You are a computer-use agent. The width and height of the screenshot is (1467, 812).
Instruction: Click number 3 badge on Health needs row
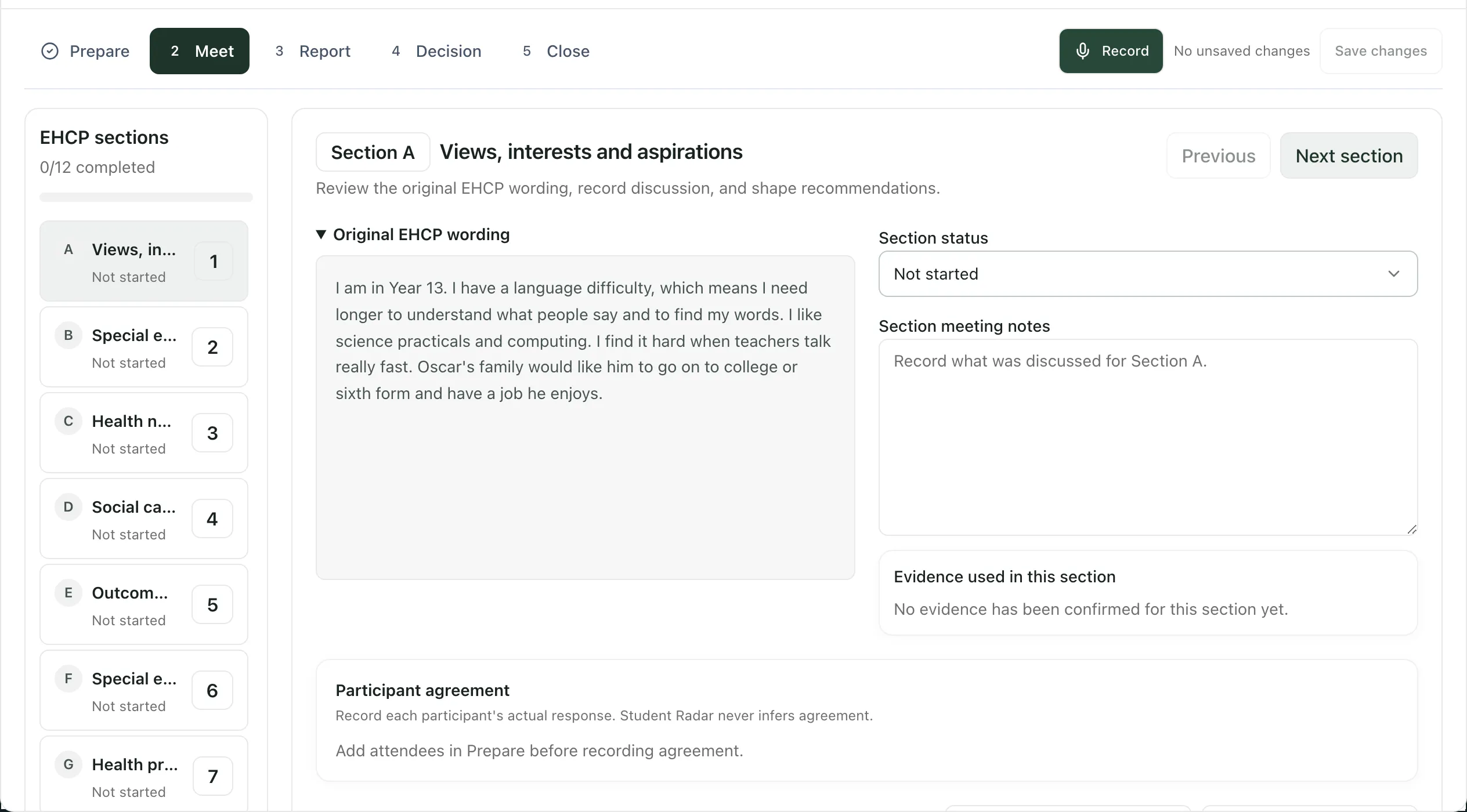[212, 433]
